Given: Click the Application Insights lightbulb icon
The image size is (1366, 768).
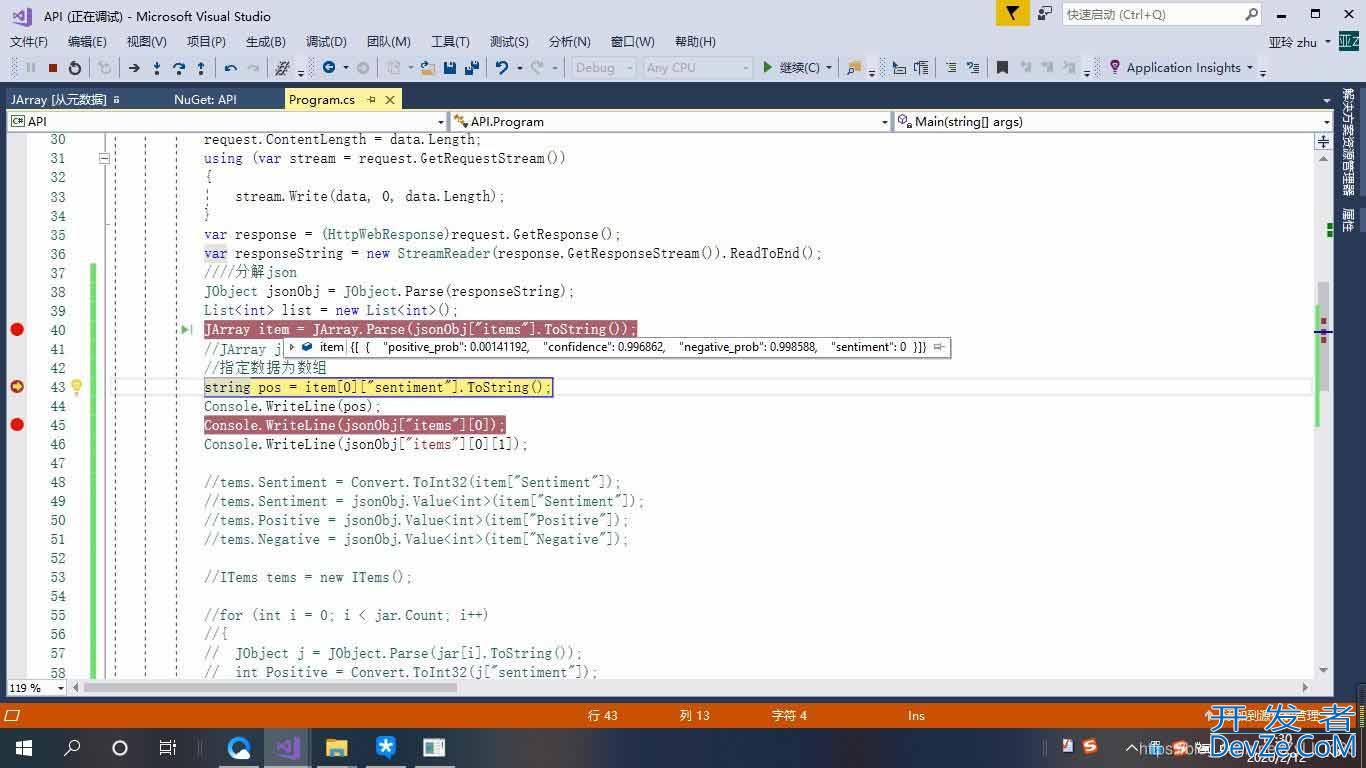Looking at the screenshot, I should 1115,68.
